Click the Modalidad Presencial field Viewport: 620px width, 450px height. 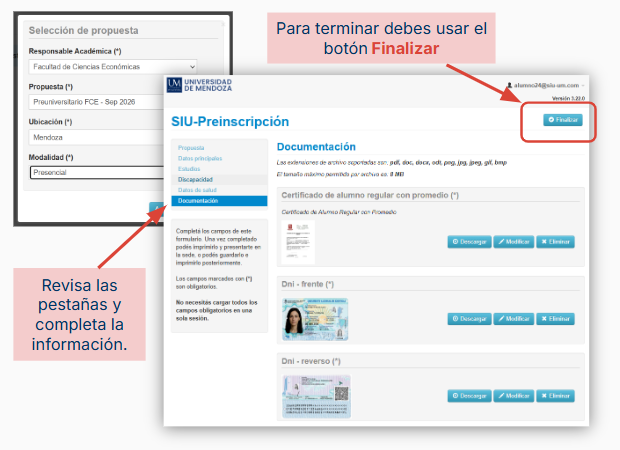pos(97,172)
